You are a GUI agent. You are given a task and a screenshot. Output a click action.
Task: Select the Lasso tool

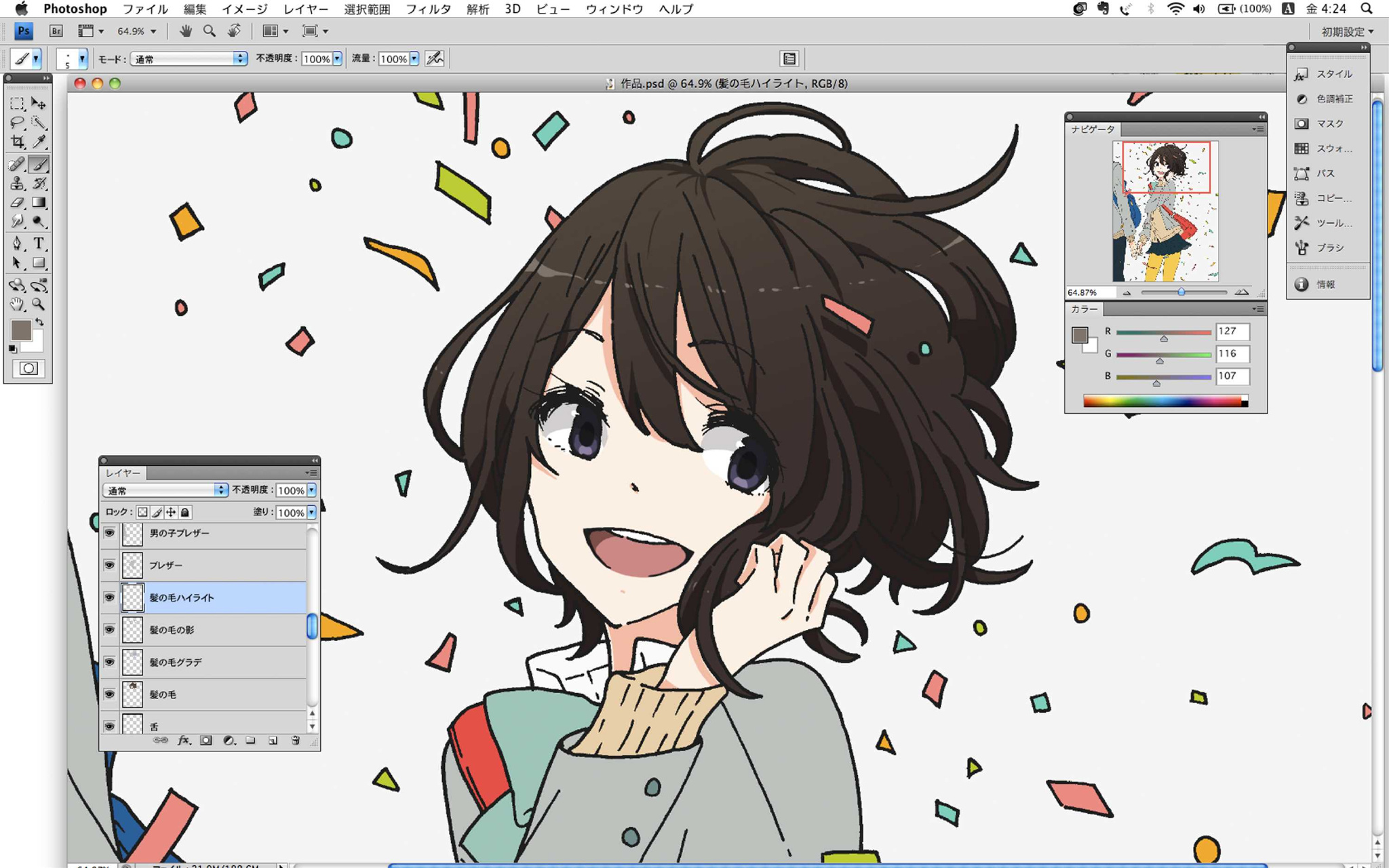pos(18,123)
